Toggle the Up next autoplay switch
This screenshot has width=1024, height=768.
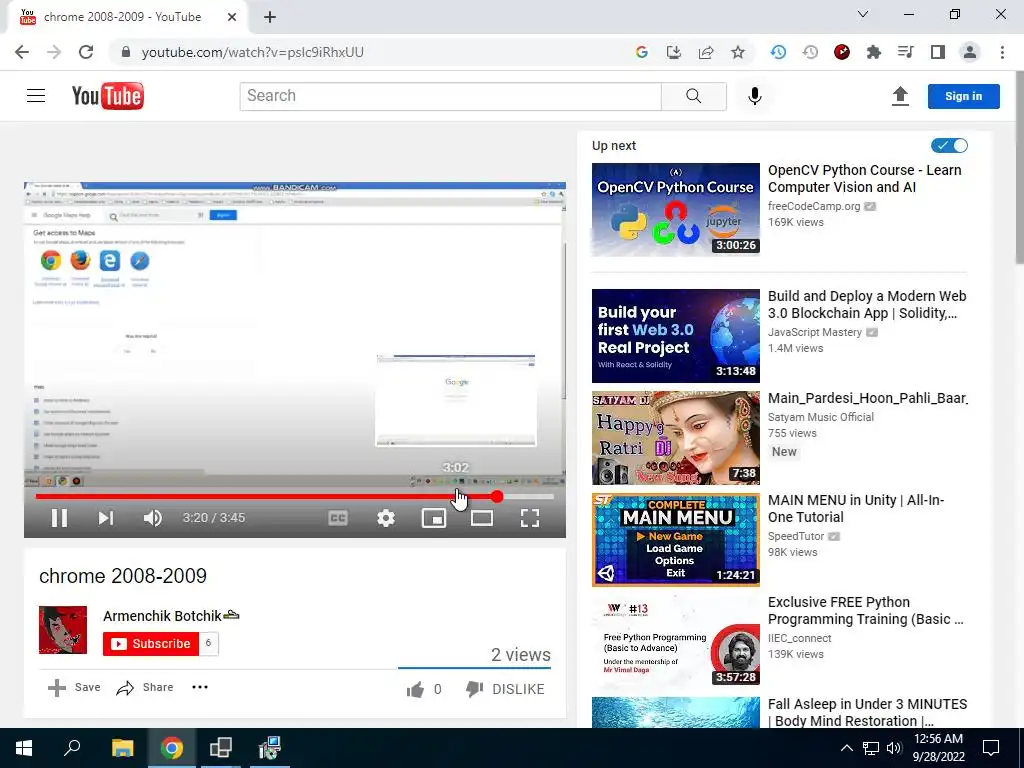pos(949,146)
